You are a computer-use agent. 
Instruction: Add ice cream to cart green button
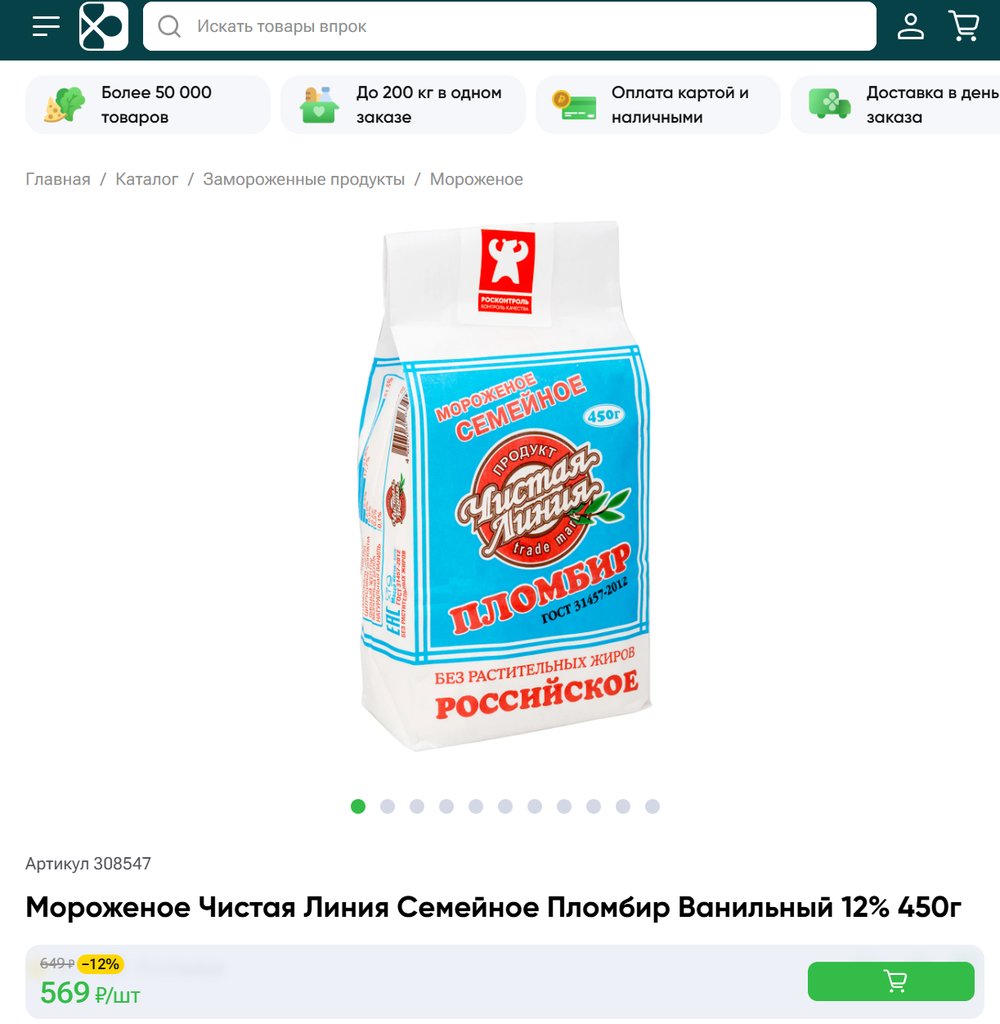click(890, 981)
